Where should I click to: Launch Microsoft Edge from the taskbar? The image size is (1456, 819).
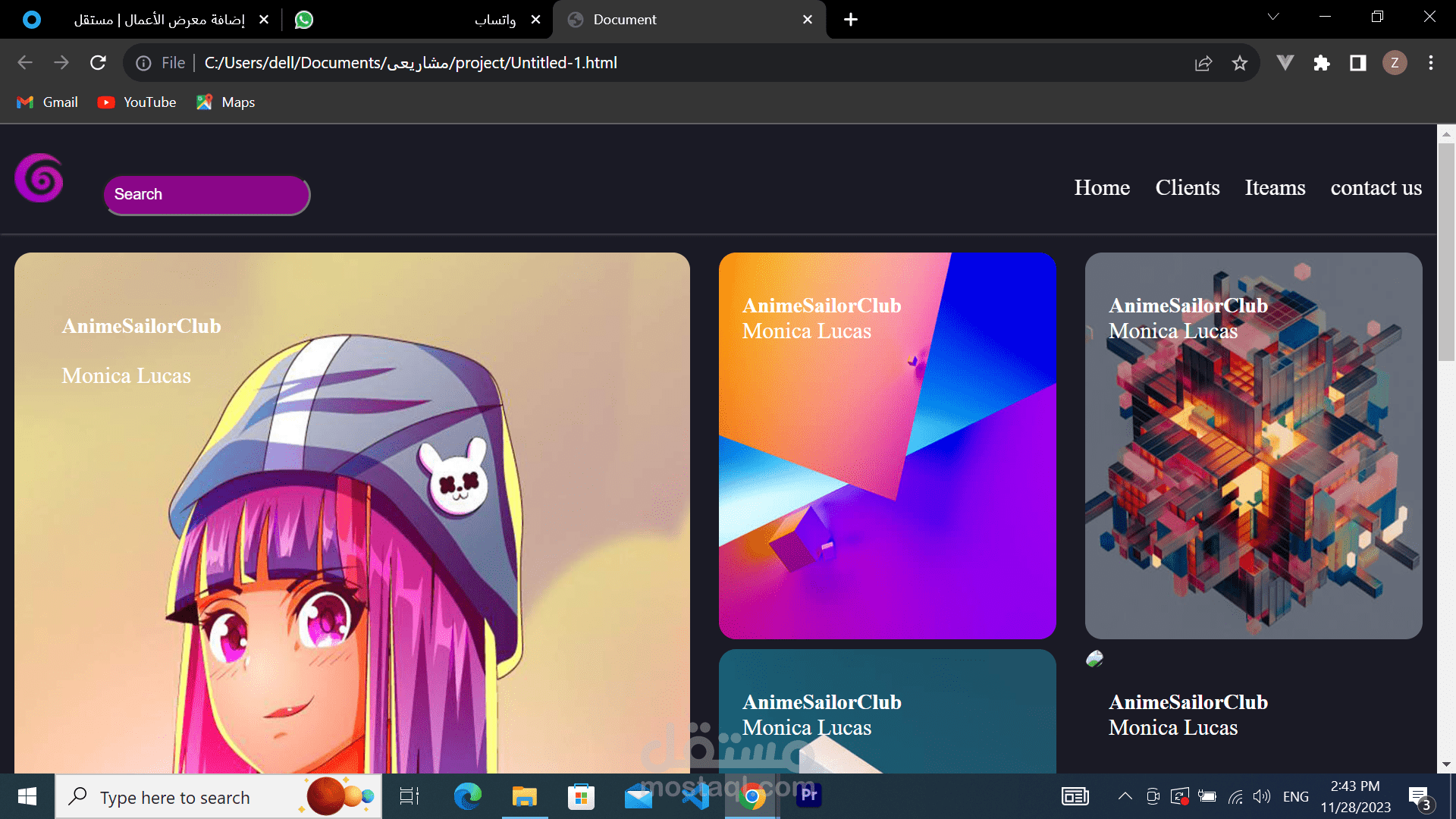point(467,796)
